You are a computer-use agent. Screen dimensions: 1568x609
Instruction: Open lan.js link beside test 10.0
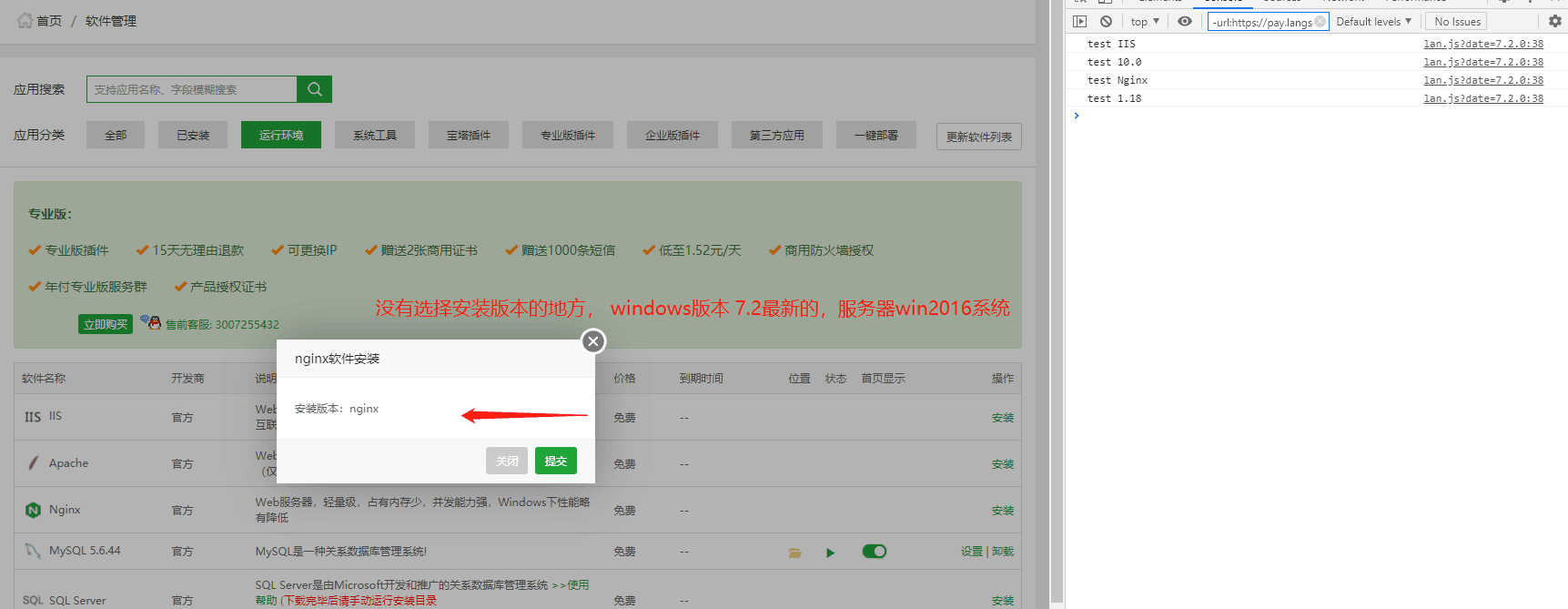click(1483, 62)
